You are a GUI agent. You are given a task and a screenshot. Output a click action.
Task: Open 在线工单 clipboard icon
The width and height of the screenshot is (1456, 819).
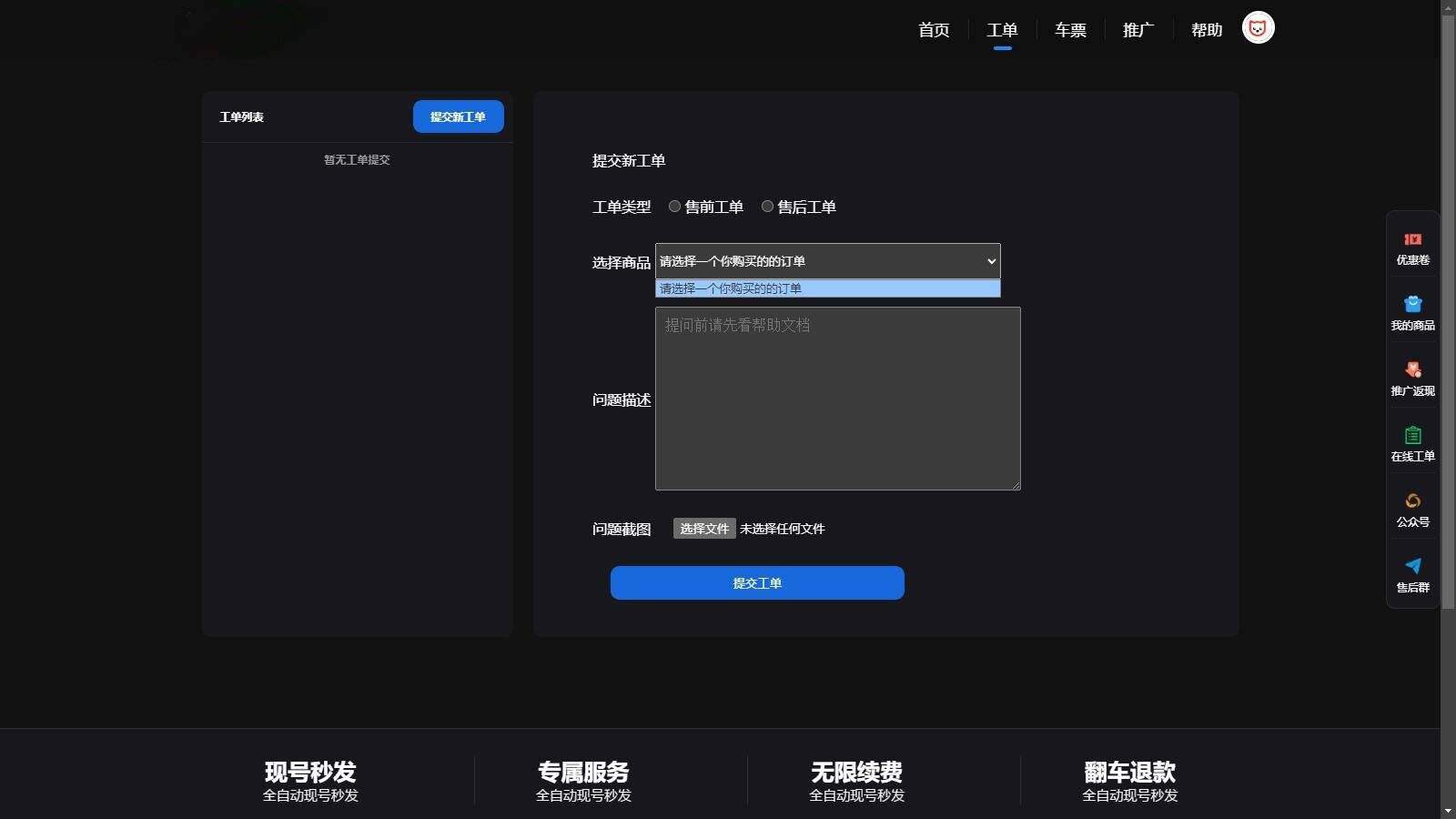pos(1412,435)
